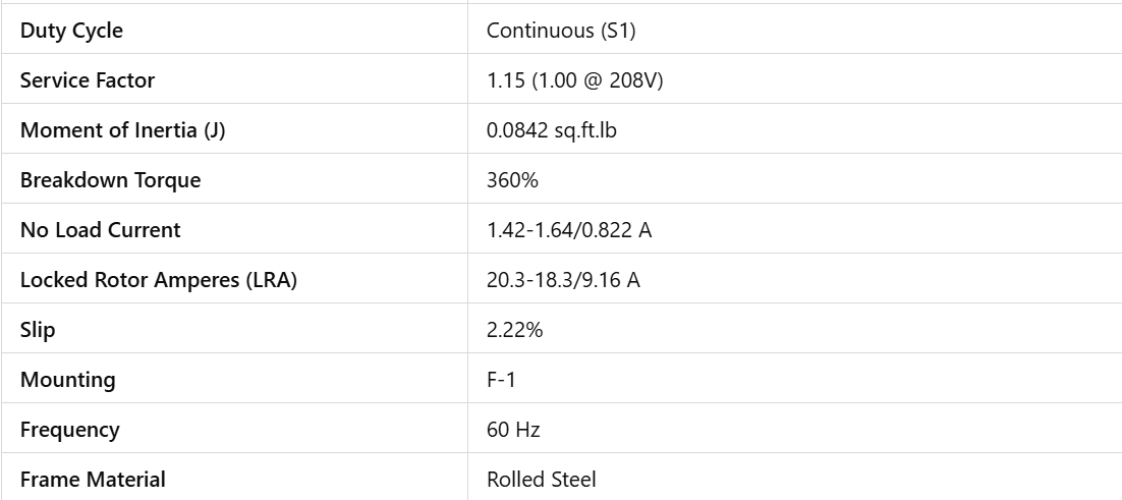Click the Frame Material label
This screenshot has width=1122, height=500.
click(82, 480)
